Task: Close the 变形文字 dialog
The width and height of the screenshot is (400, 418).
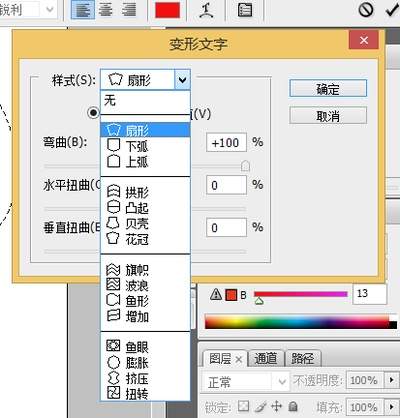Action: 364,40
